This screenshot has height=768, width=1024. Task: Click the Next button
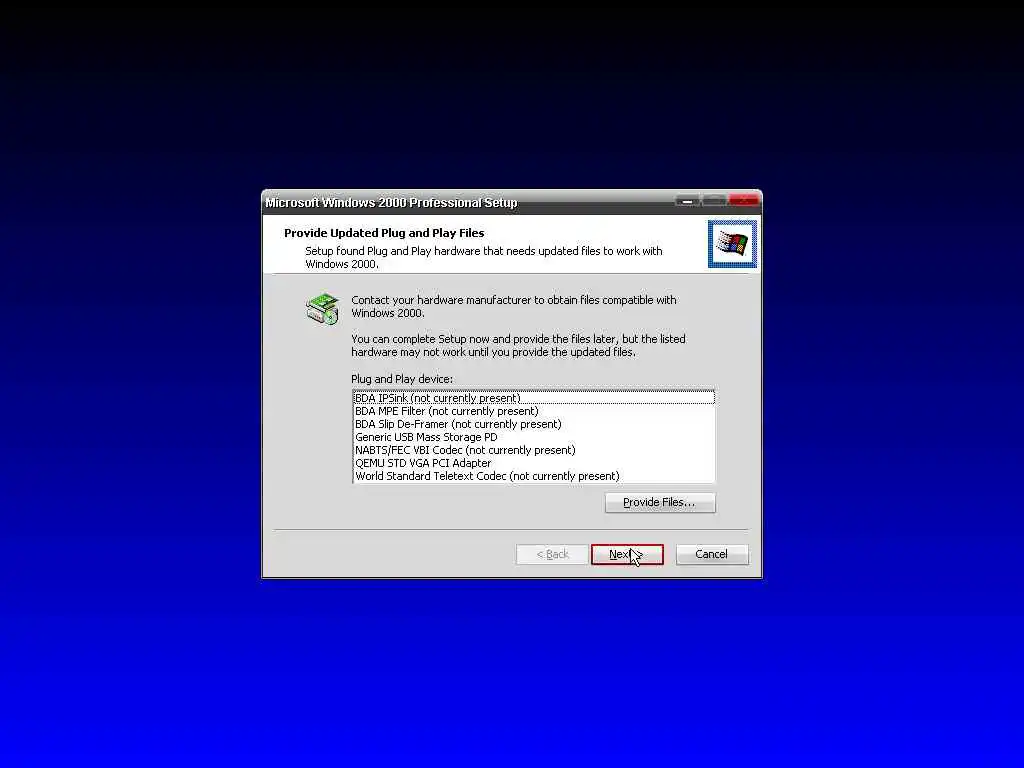pos(627,554)
